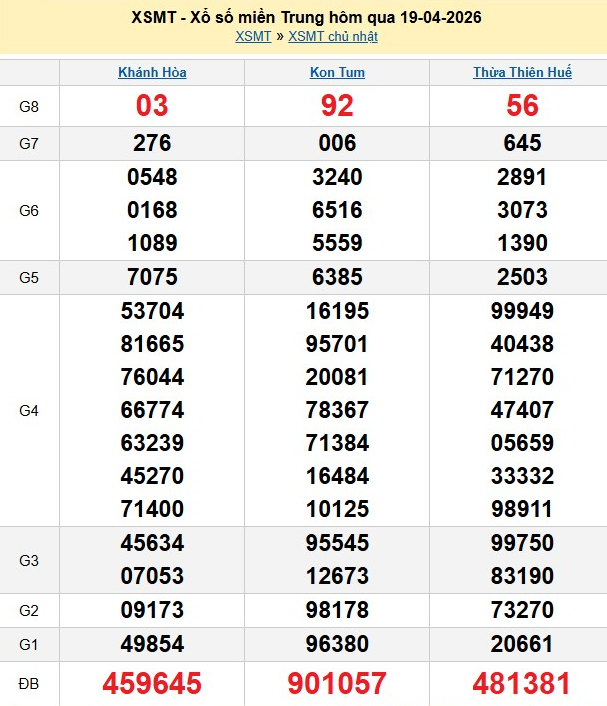Click the G4 row label
The width and height of the screenshot is (607, 706).
[x=29, y=410]
